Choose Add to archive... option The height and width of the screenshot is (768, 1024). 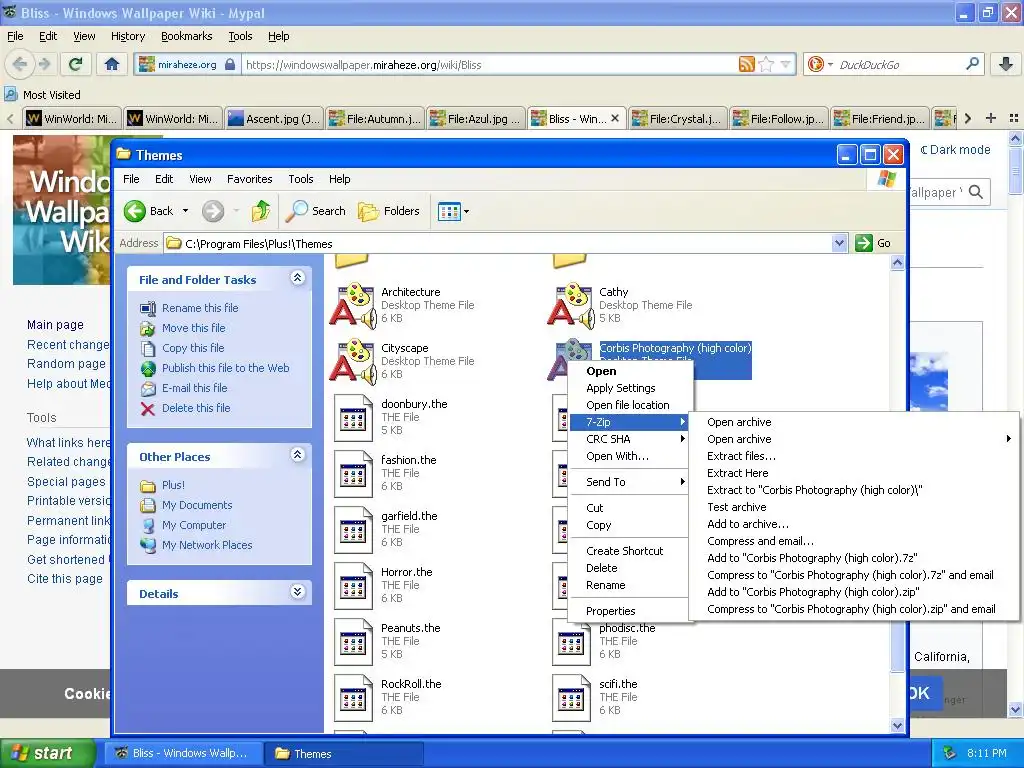click(x=853, y=524)
